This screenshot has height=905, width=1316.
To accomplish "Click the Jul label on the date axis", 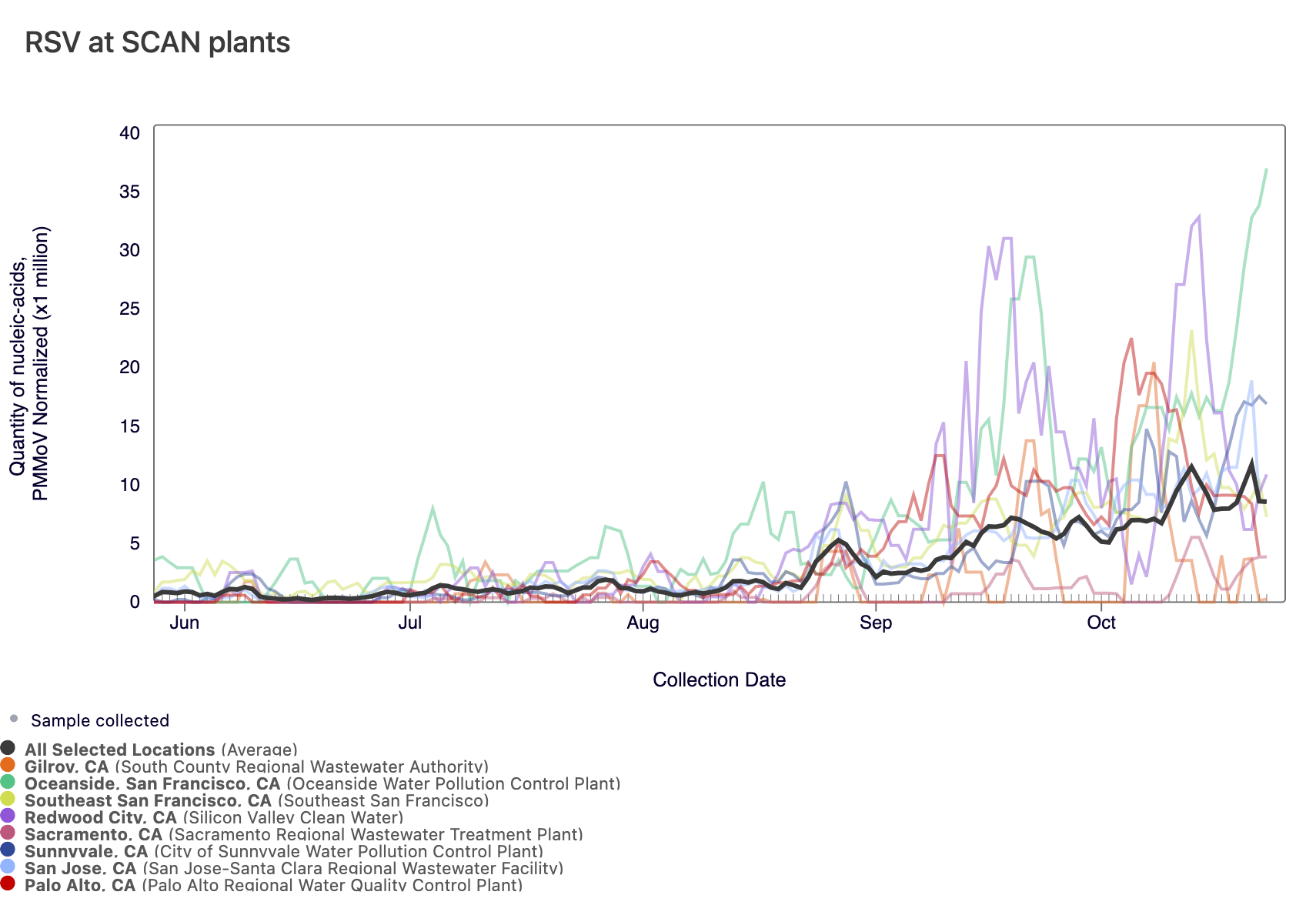I will pos(409,623).
